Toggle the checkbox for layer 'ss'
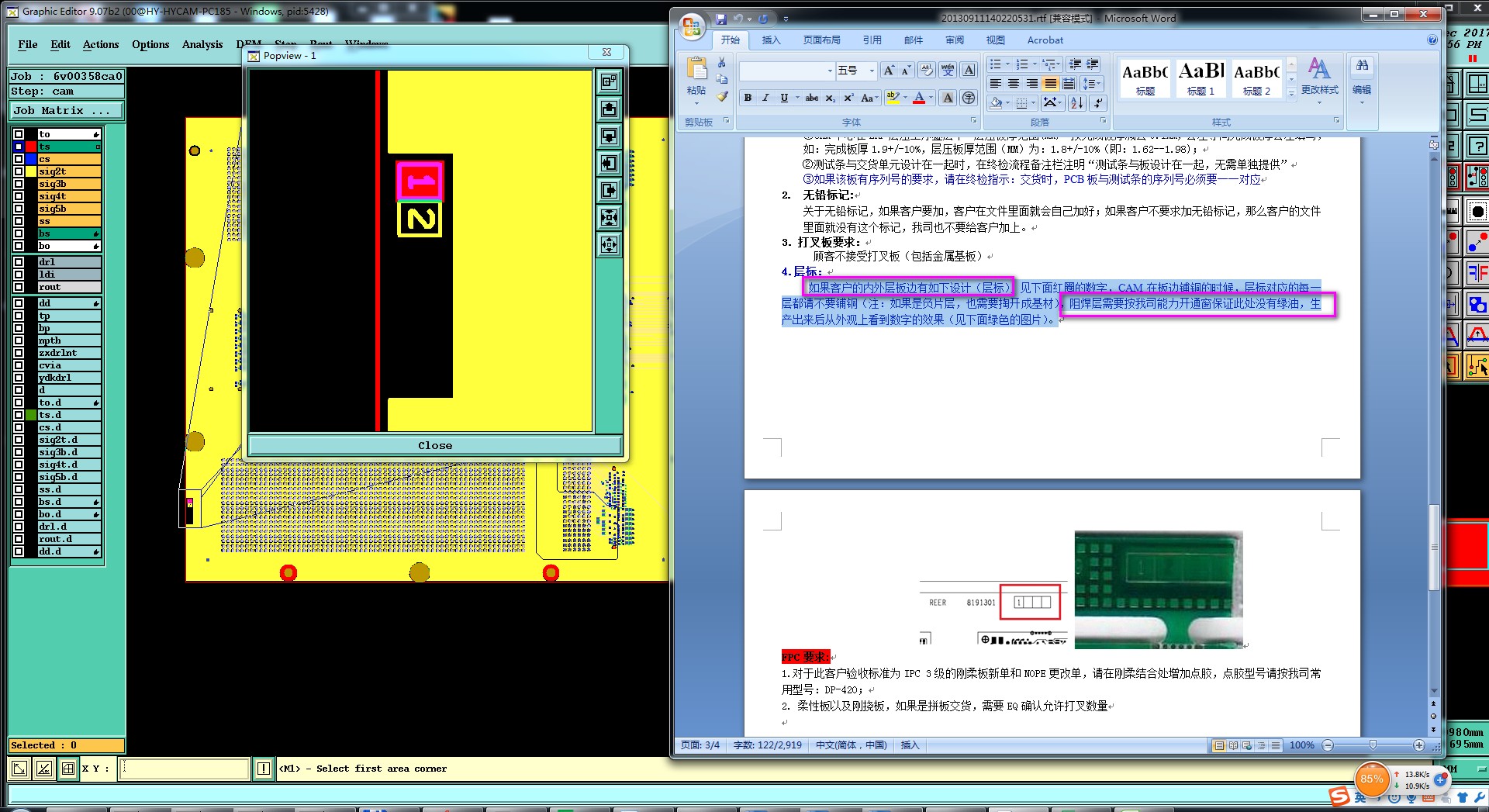The height and width of the screenshot is (812, 1489). coord(19,221)
